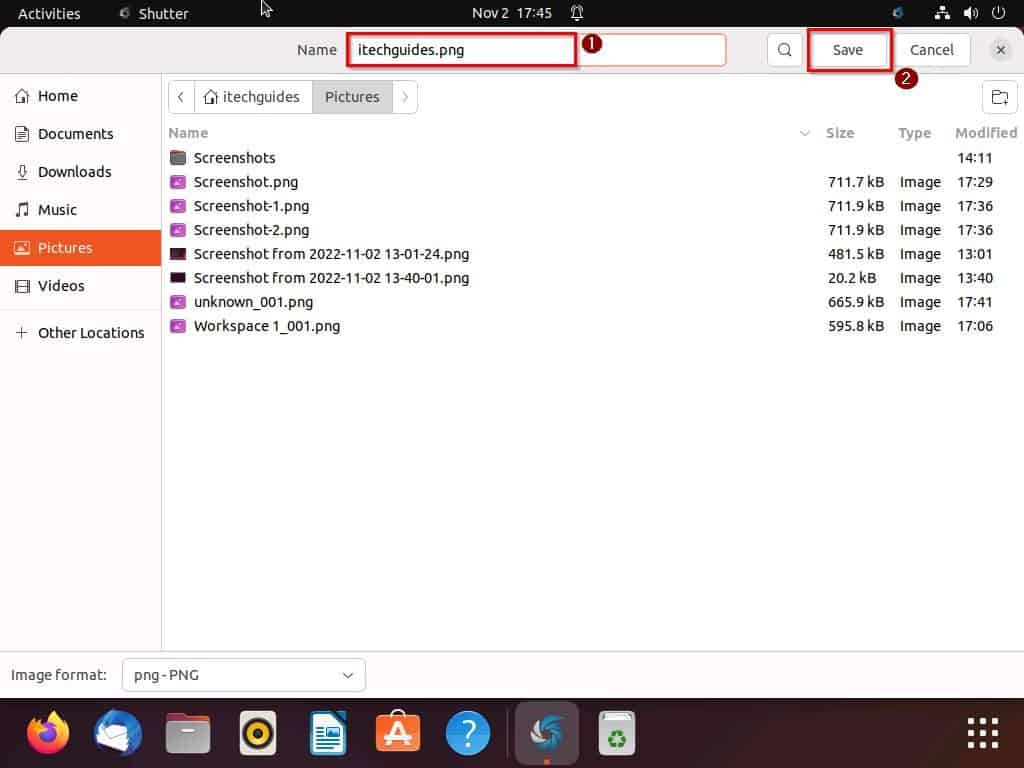Open the Nov 2 17:45 clock menu
Screen dimensions: 1024x768
coord(512,13)
